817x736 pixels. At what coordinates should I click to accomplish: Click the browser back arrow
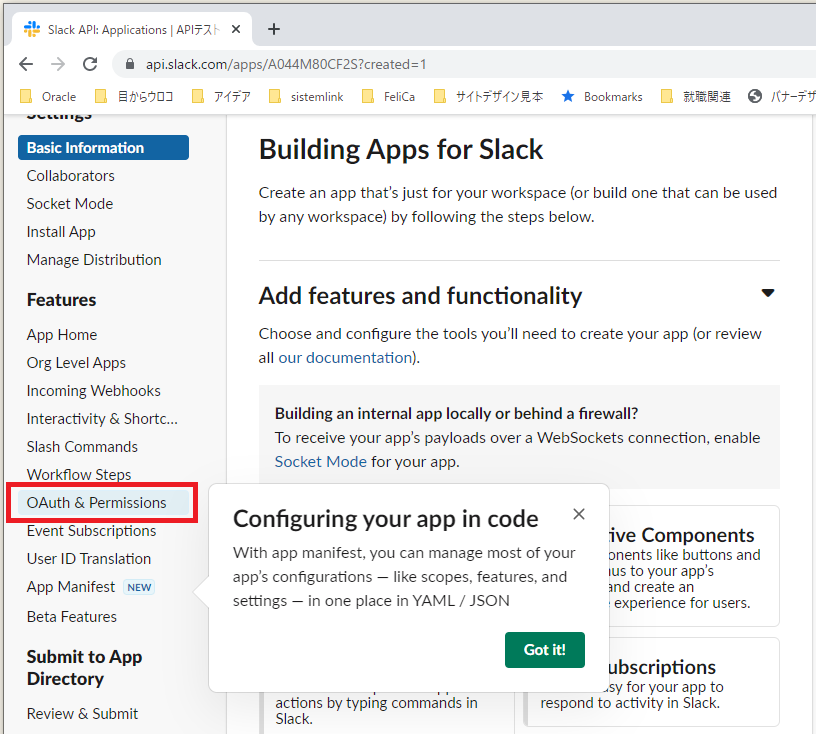click(x=26, y=62)
